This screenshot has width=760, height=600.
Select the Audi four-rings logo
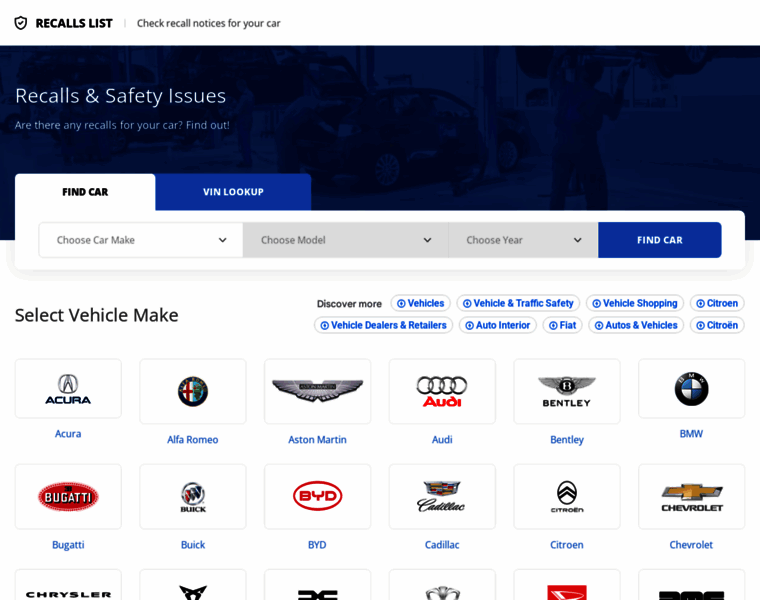coord(442,391)
